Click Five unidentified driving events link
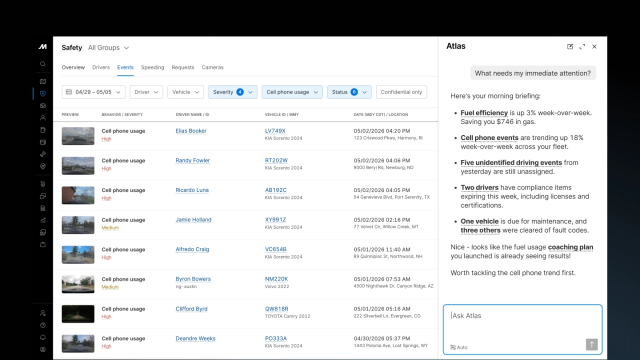This screenshot has height=360, width=640. (511, 163)
